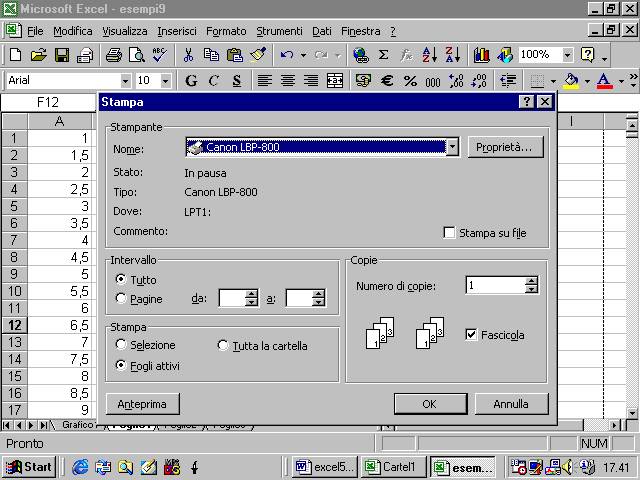This screenshot has width=640, height=480.
Task: Open the printer Nome dropdown
Action: (452, 147)
